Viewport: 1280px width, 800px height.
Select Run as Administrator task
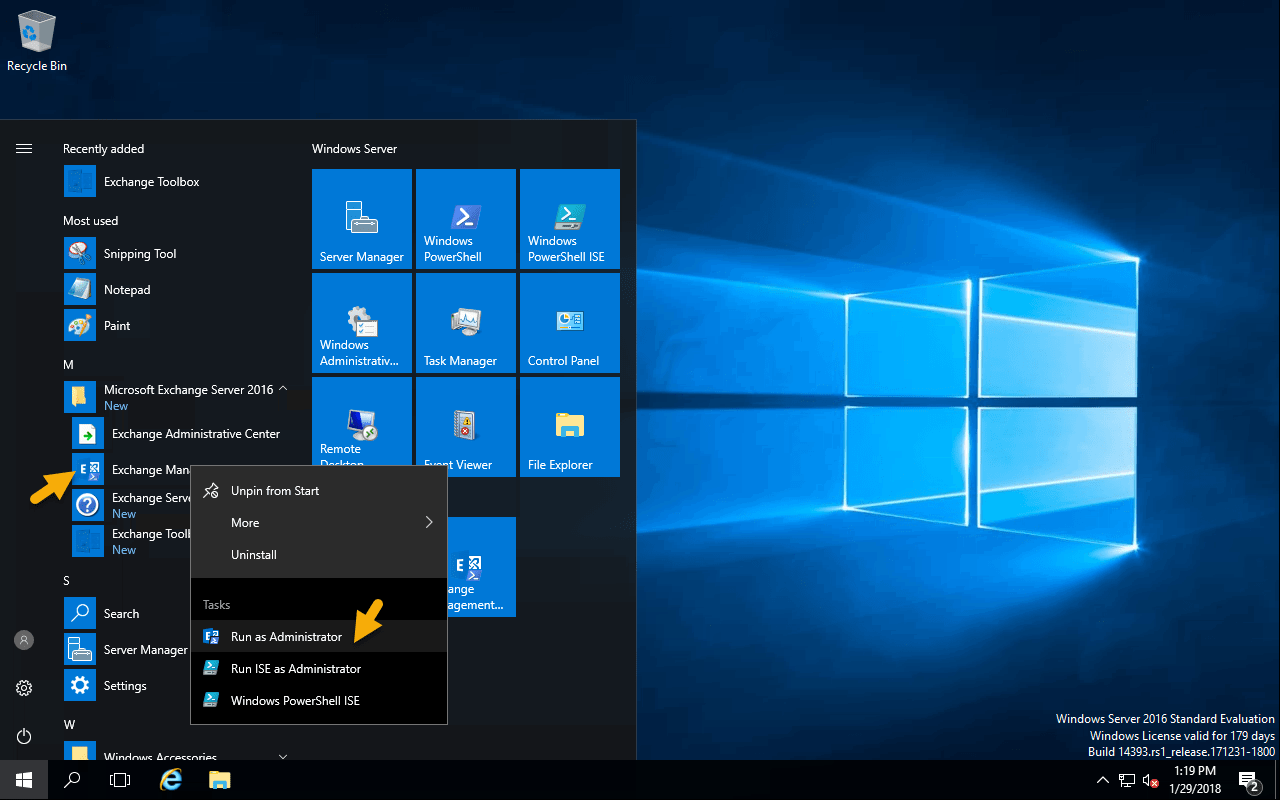319,637
